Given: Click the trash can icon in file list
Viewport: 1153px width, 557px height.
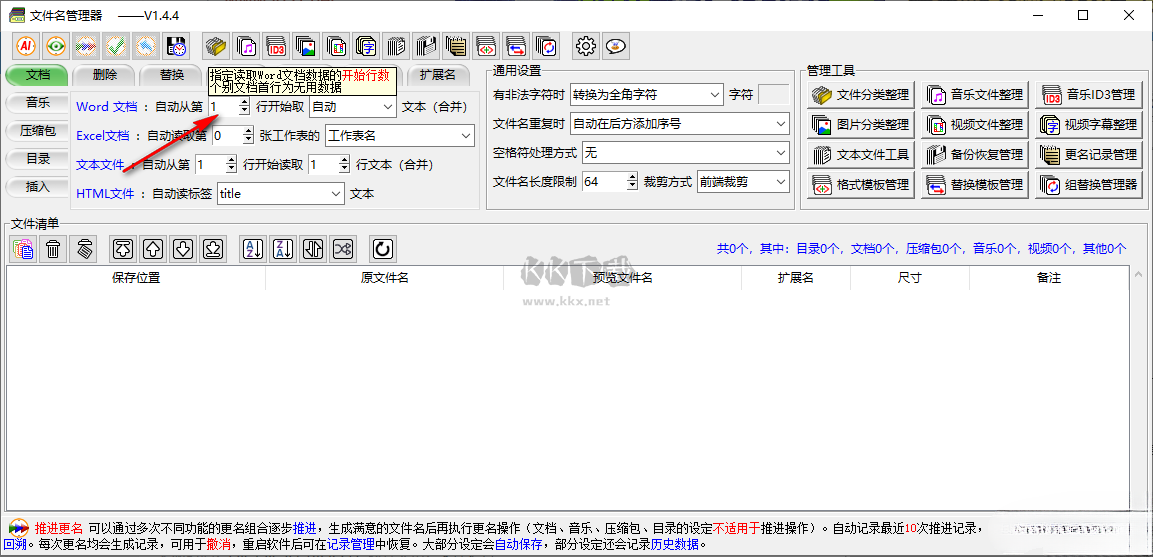Looking at the screenshot, I should [53, 249].
